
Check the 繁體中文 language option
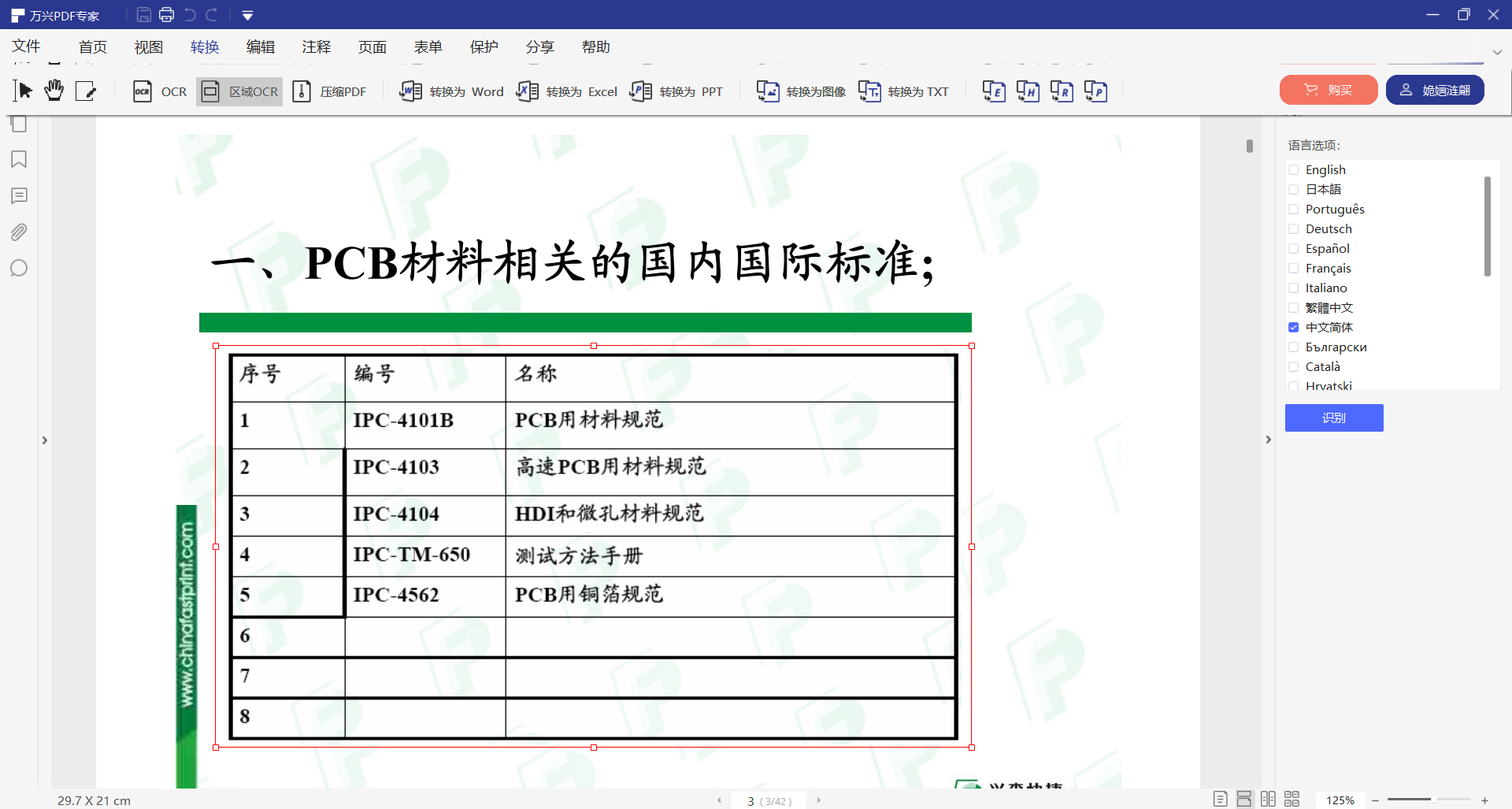(1293, 308)
